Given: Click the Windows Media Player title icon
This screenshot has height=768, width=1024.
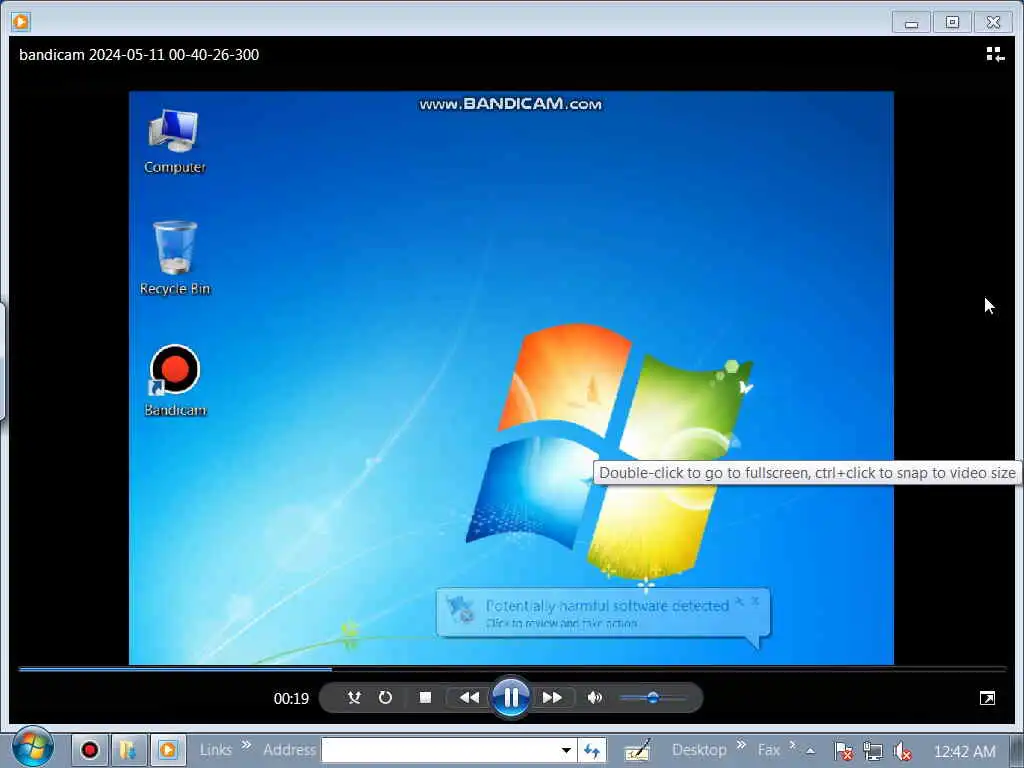Looking at the screenshot, I should 20,22.
